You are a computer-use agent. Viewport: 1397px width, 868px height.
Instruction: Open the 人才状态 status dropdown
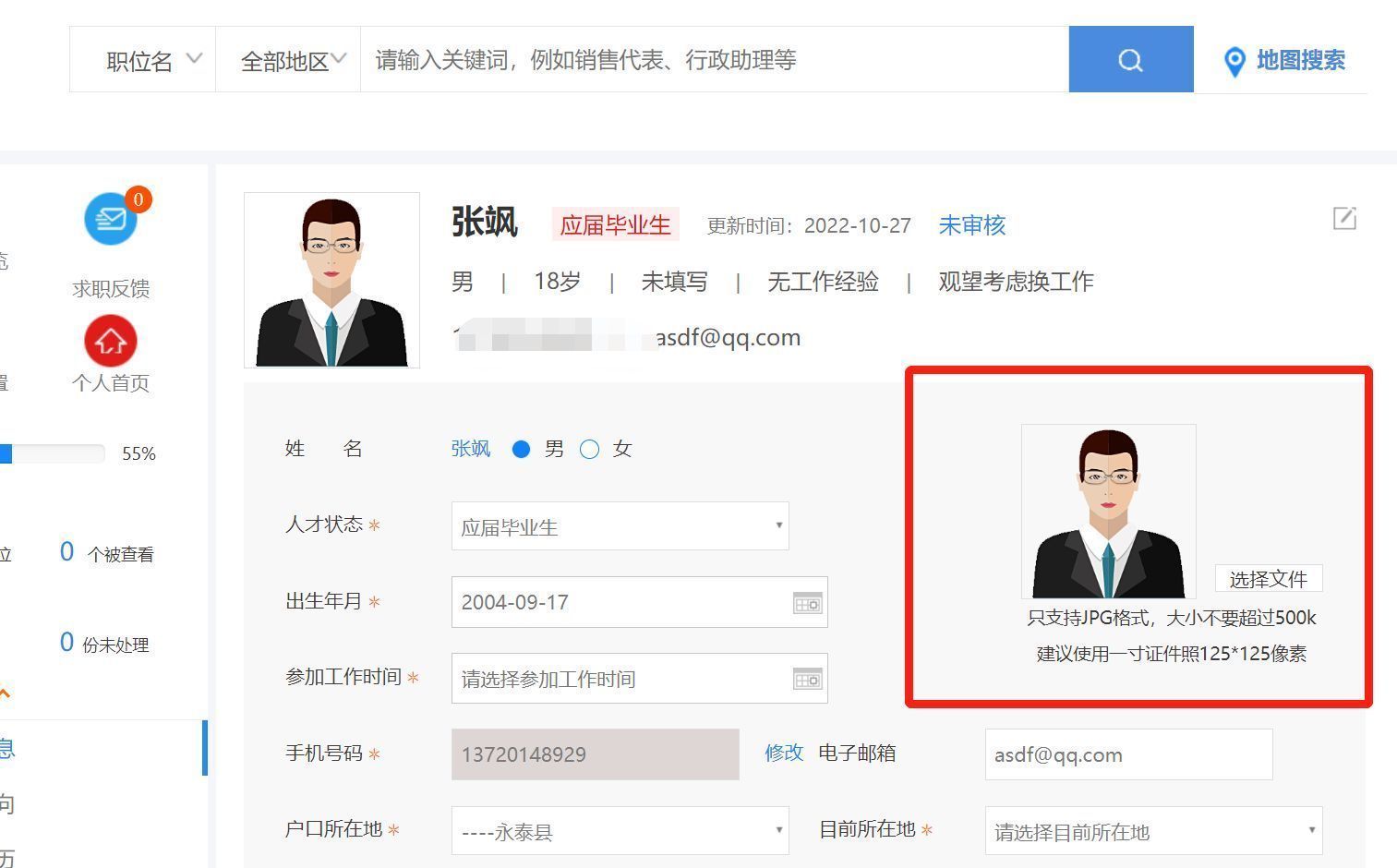[778, 526]
